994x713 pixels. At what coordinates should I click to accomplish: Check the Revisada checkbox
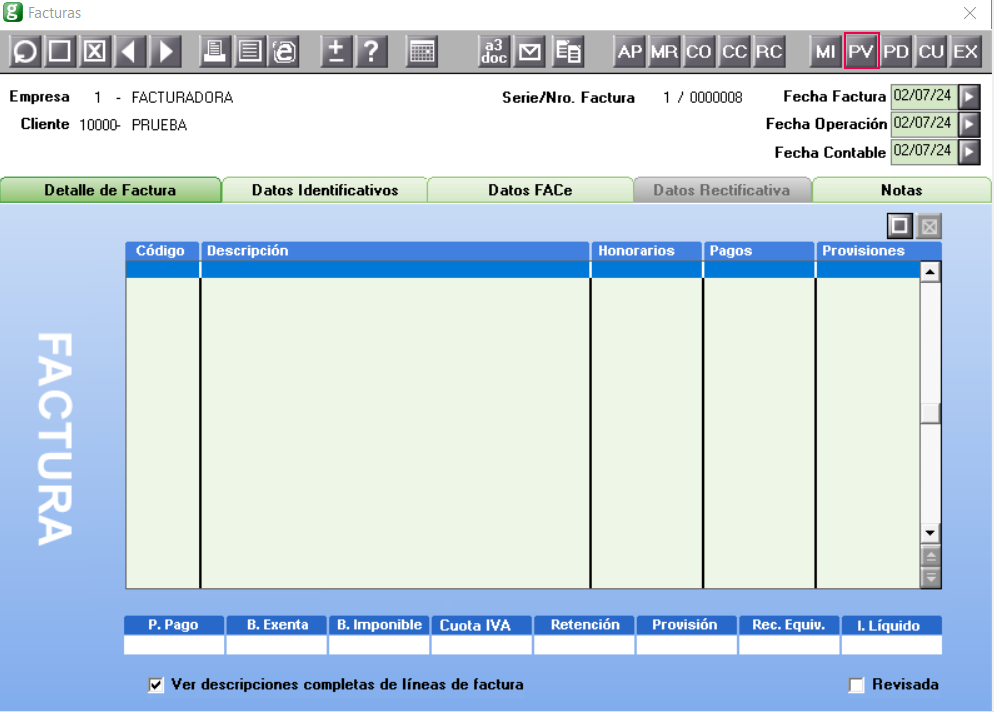click(856, 685)
